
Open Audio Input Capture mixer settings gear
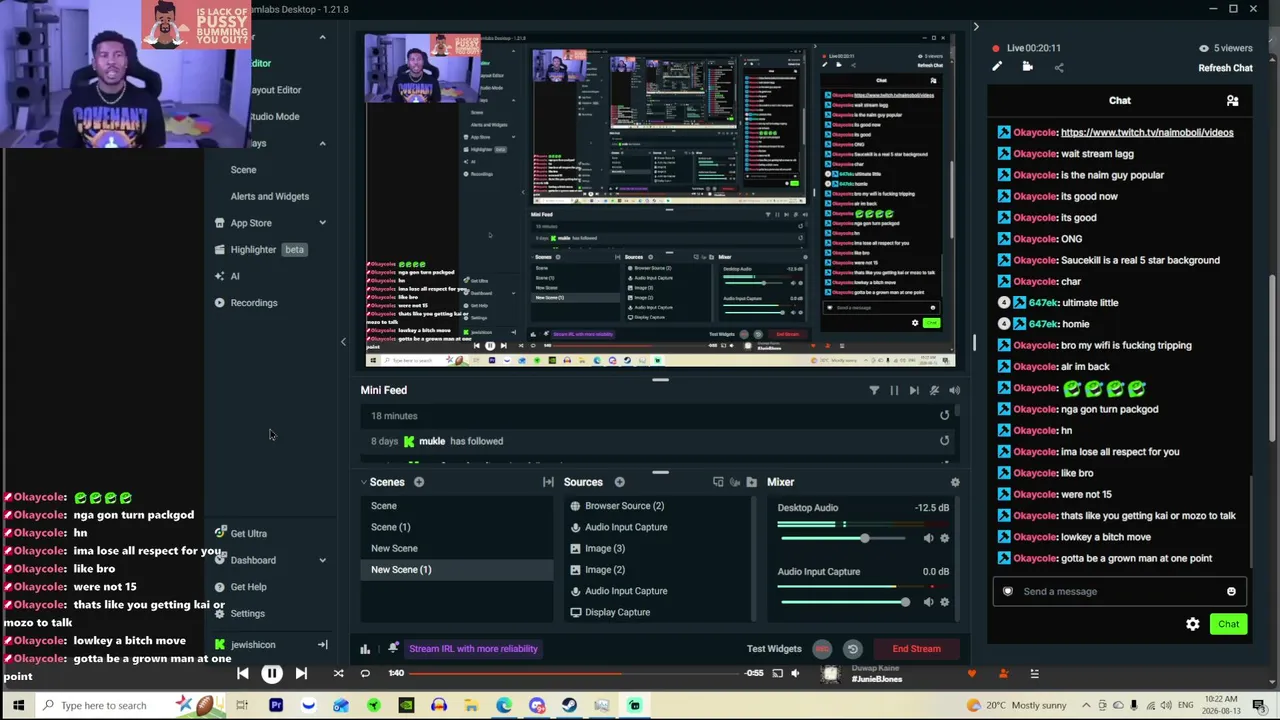click(x=945, y=602)
